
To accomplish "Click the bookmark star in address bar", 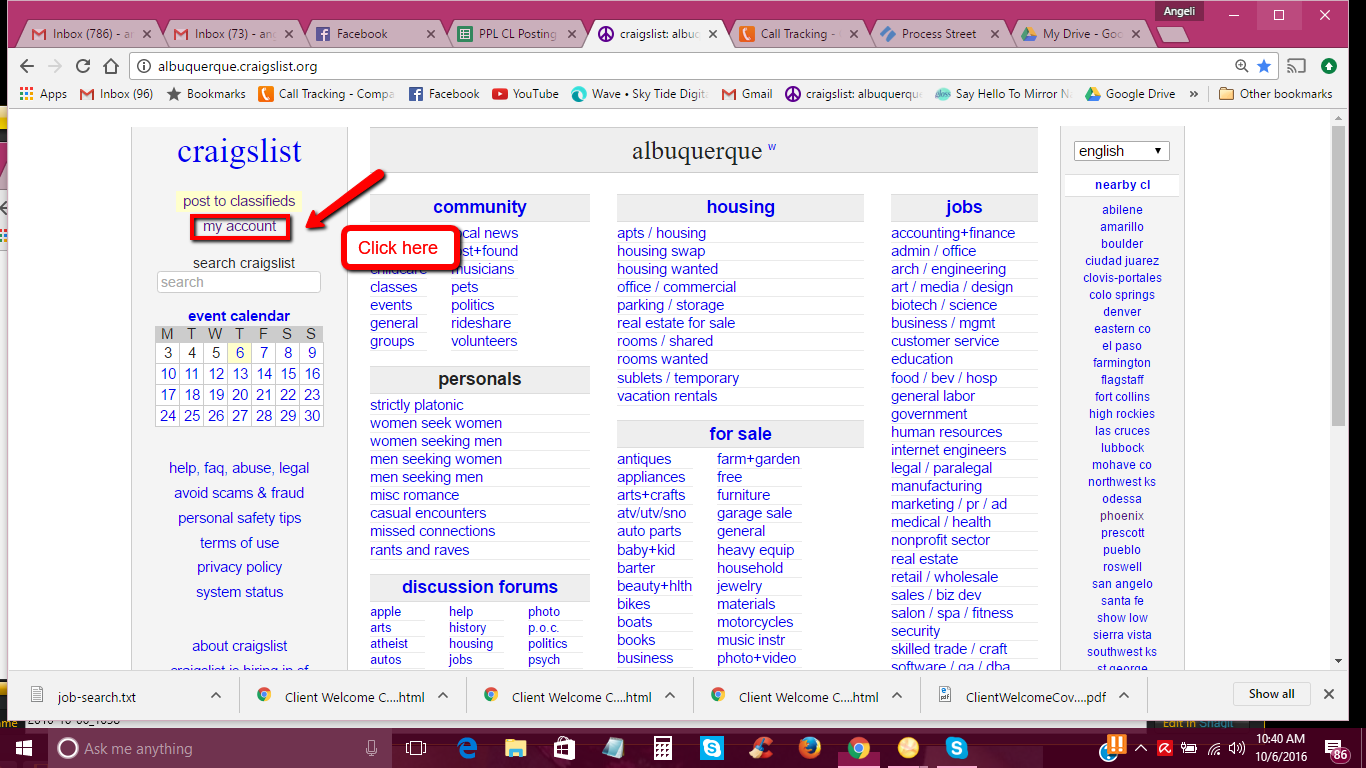I will click(x=1264, y=66).
